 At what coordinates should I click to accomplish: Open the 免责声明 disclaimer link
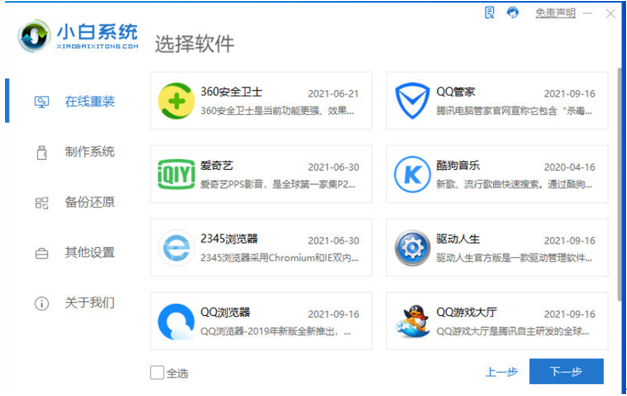tap(555, 13)
